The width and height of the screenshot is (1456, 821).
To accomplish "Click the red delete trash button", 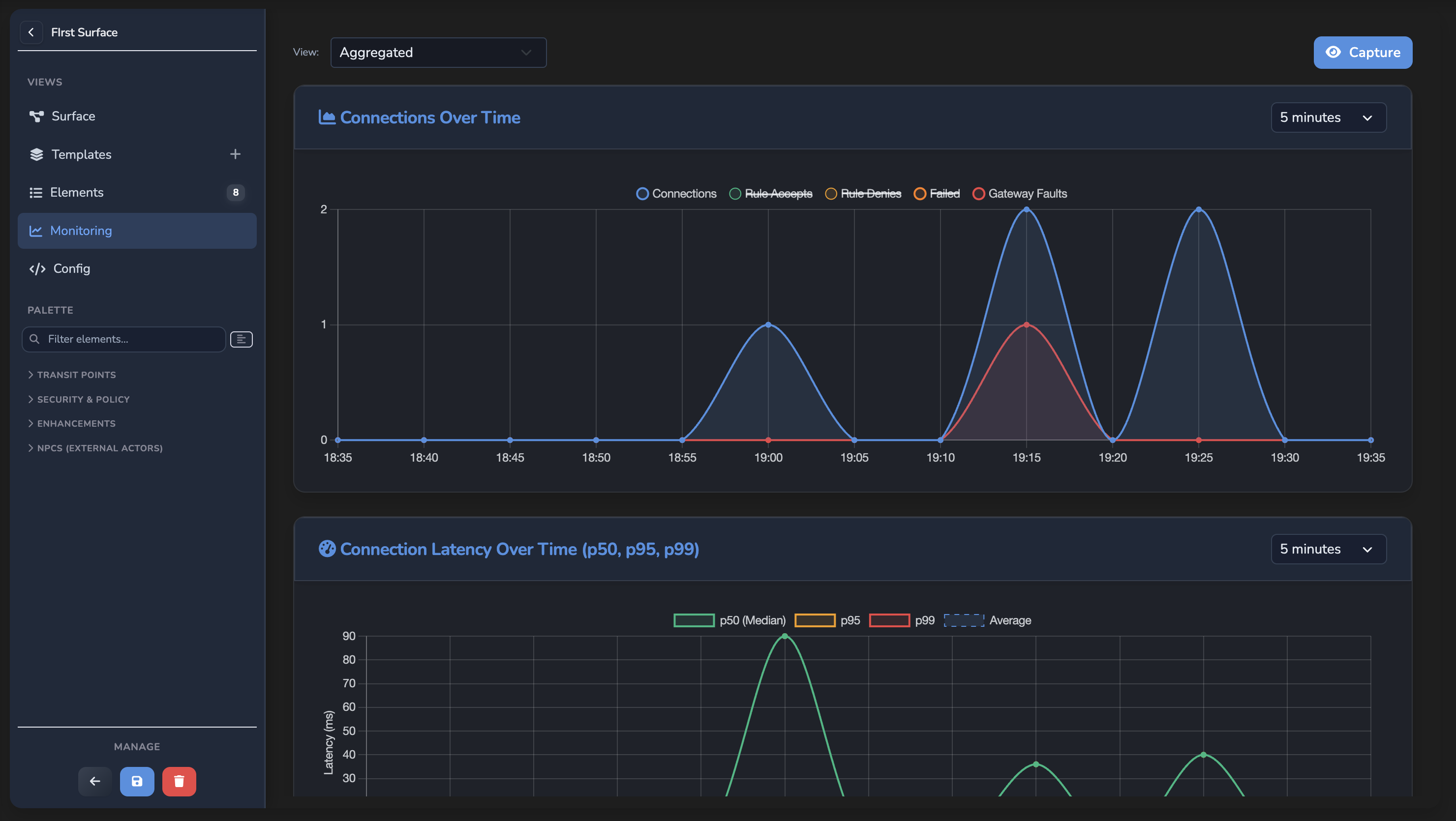I will [179, 782].
